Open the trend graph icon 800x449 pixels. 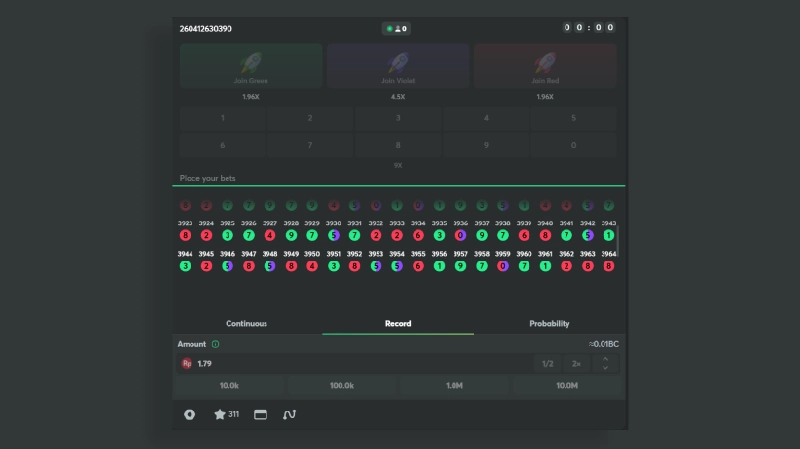click(x=290, y=414)
